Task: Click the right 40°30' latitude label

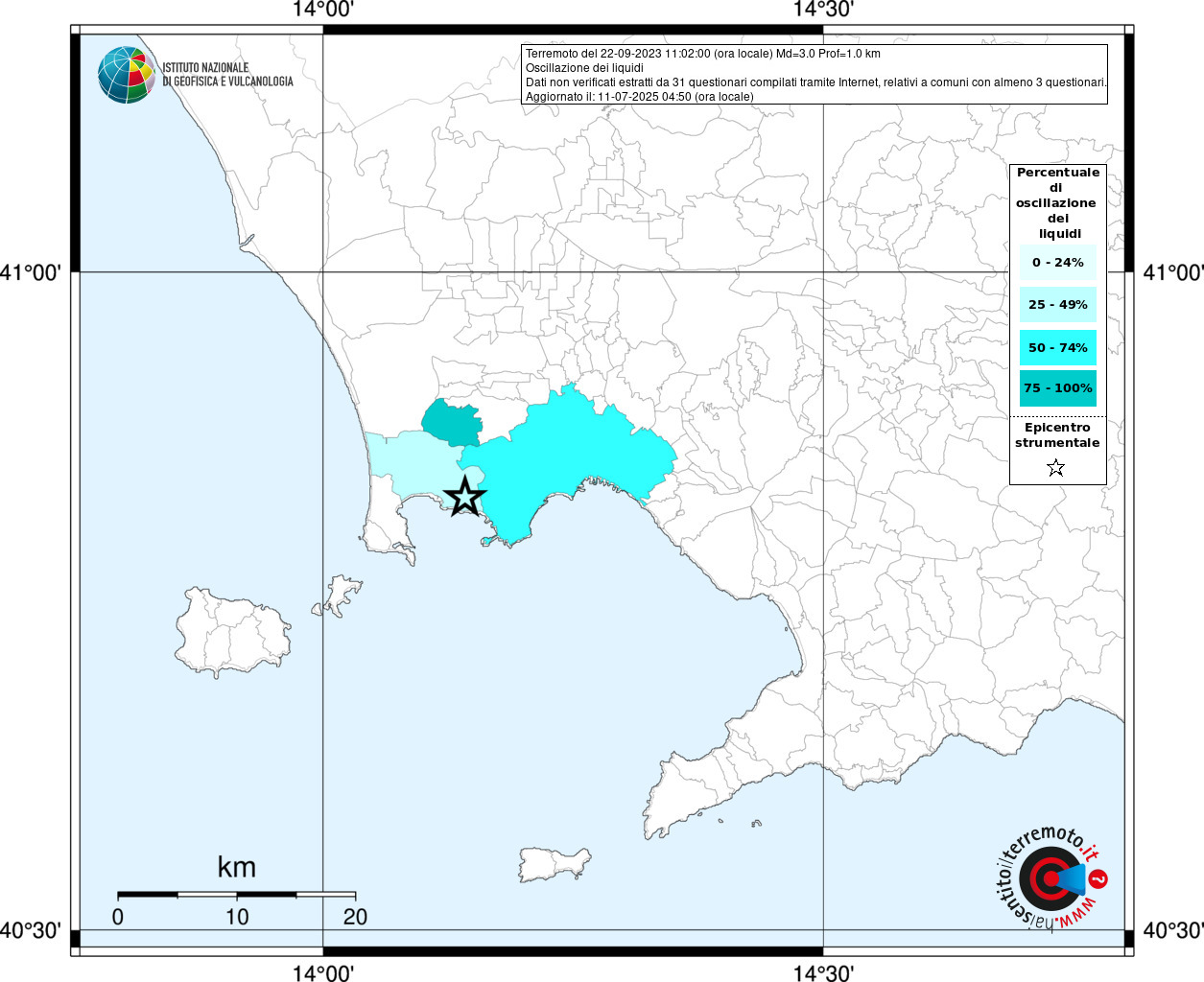Action: [x=1173, y=930]
